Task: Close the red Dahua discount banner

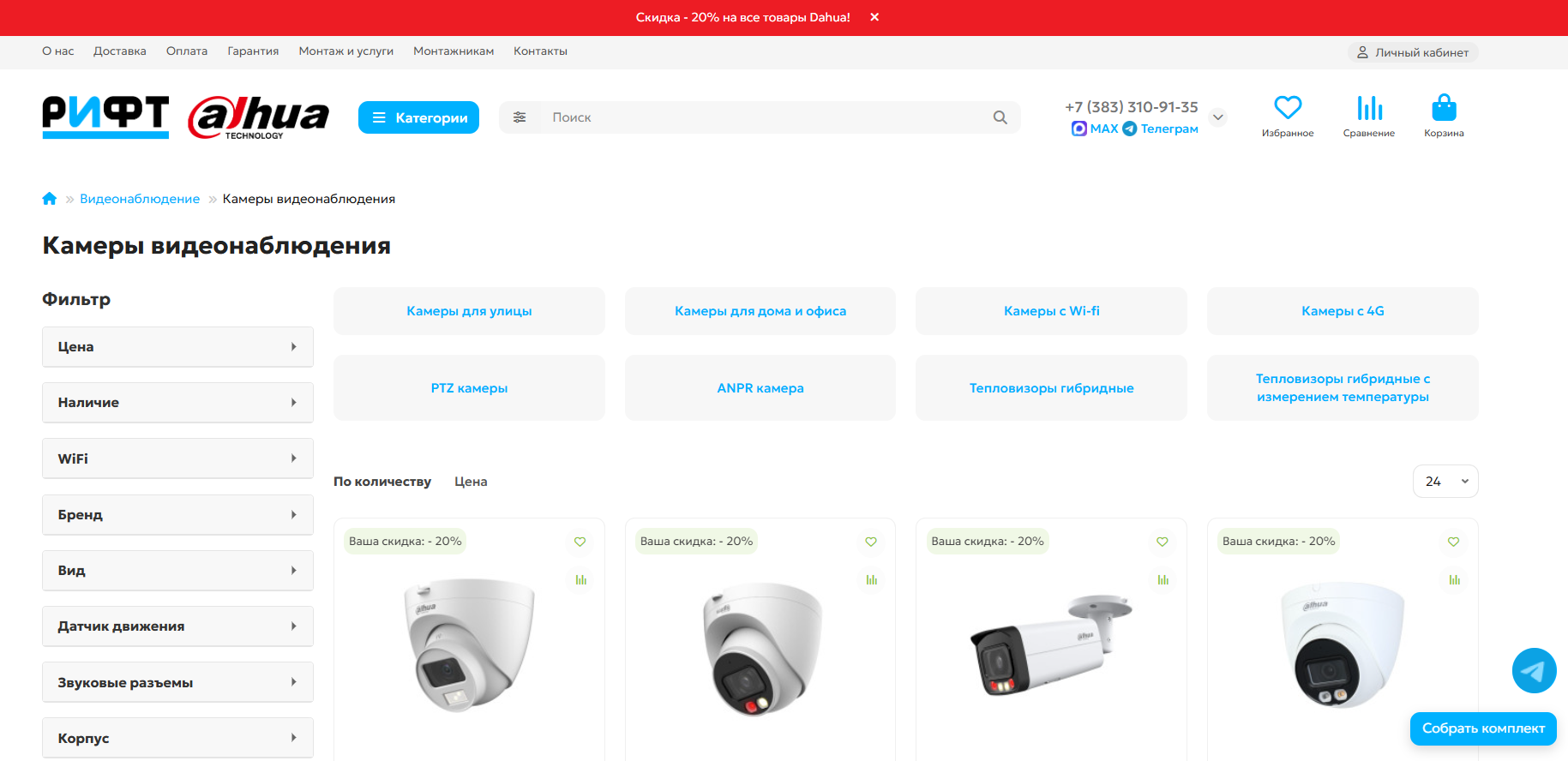Action: pyautogui.click(x=874, y=17)
